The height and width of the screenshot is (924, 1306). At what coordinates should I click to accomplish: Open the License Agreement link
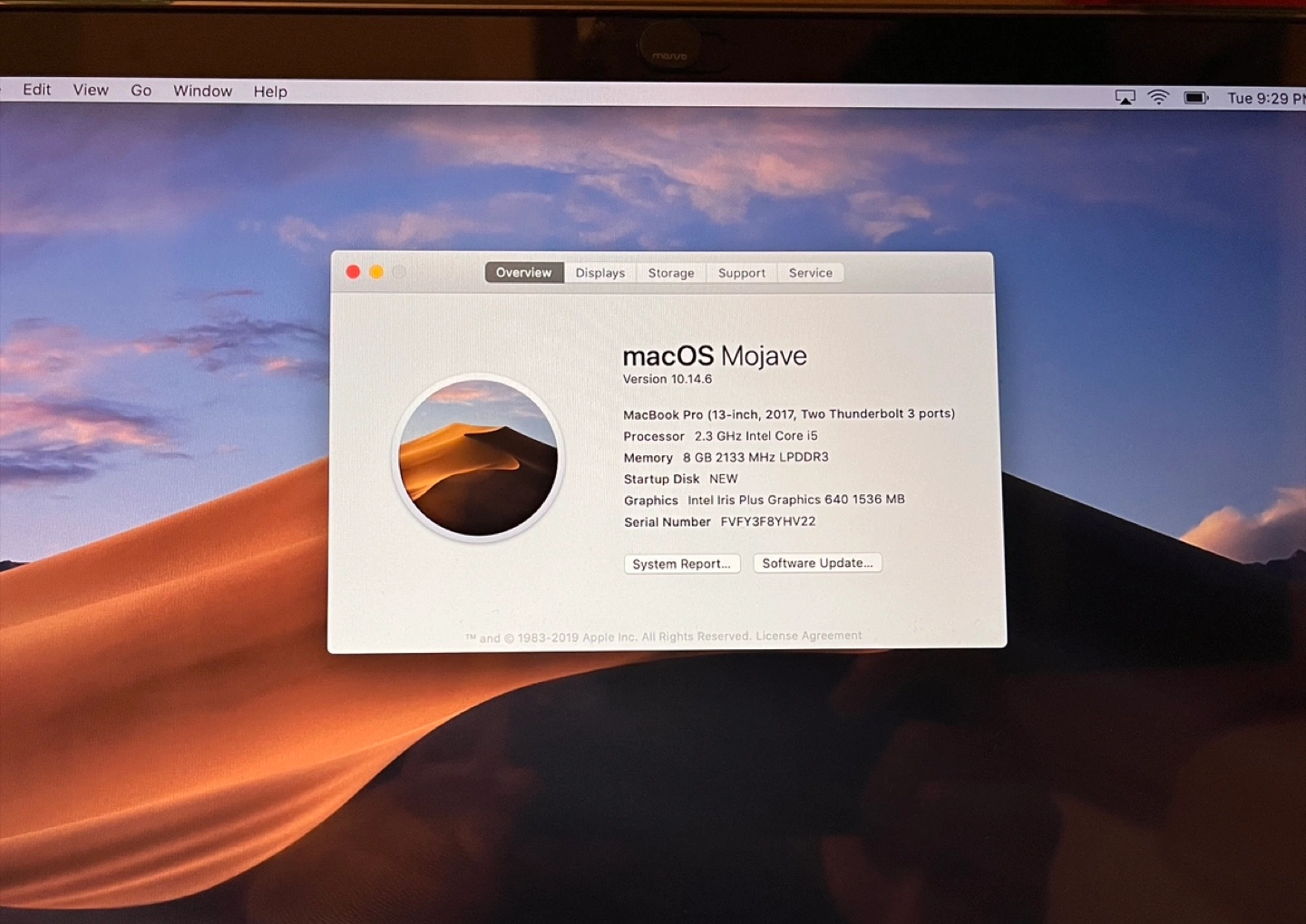(x=809, y=636)
